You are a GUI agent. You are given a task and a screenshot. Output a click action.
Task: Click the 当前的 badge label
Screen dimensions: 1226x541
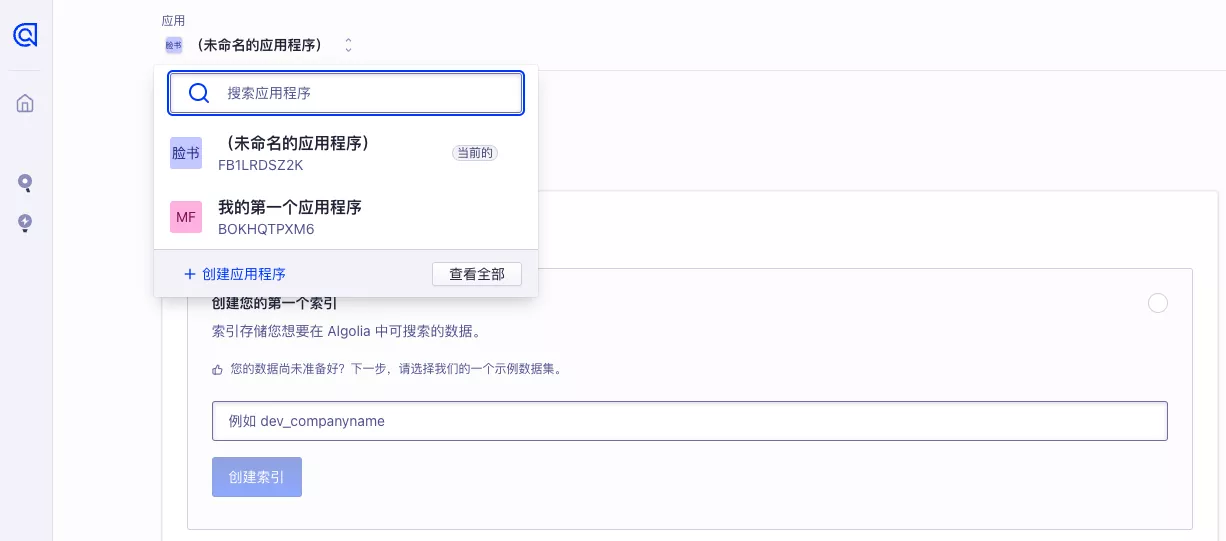(475, 153)
